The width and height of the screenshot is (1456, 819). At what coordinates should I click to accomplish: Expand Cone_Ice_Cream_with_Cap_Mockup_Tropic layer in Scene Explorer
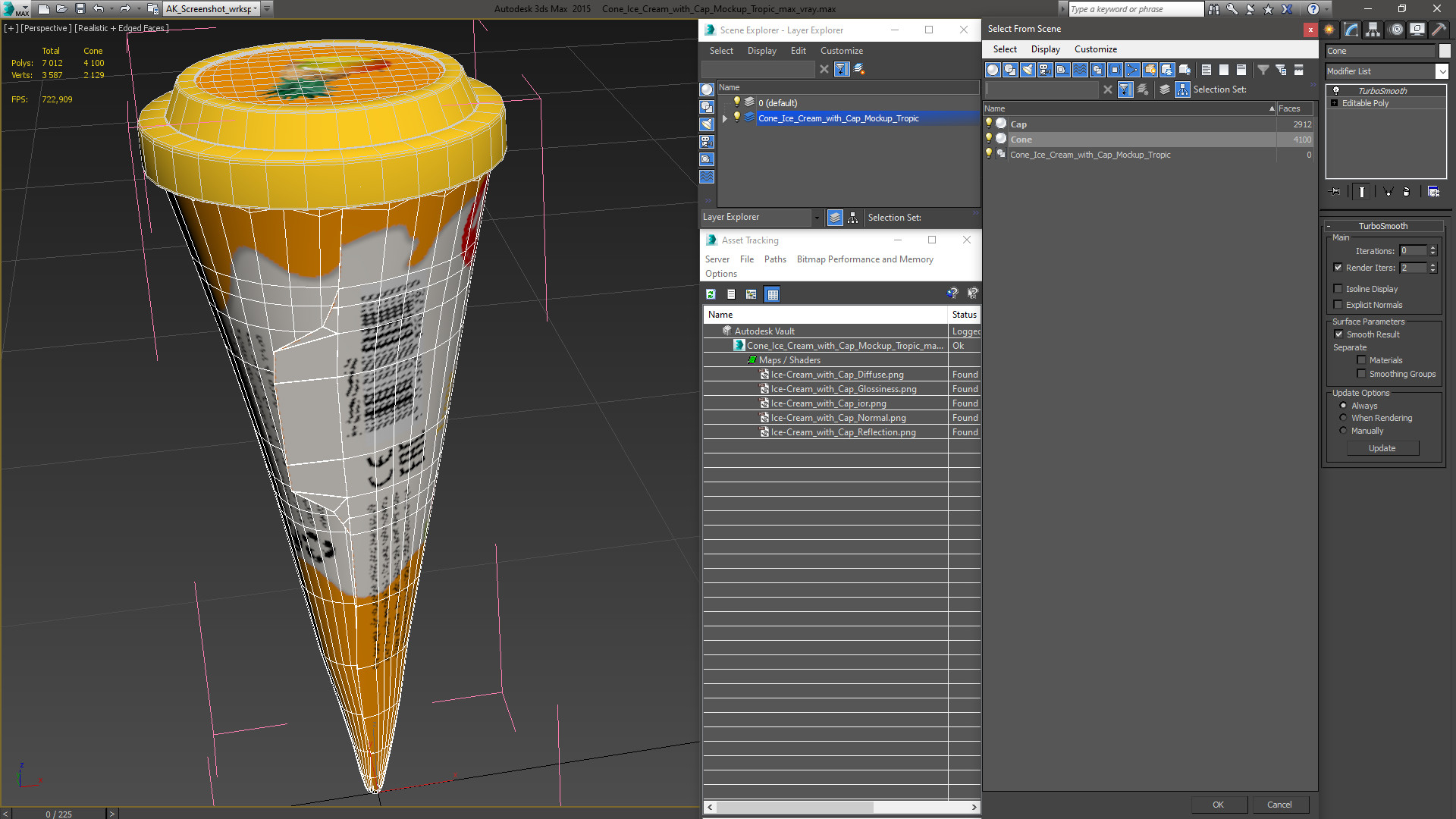(x=725, y=118)
